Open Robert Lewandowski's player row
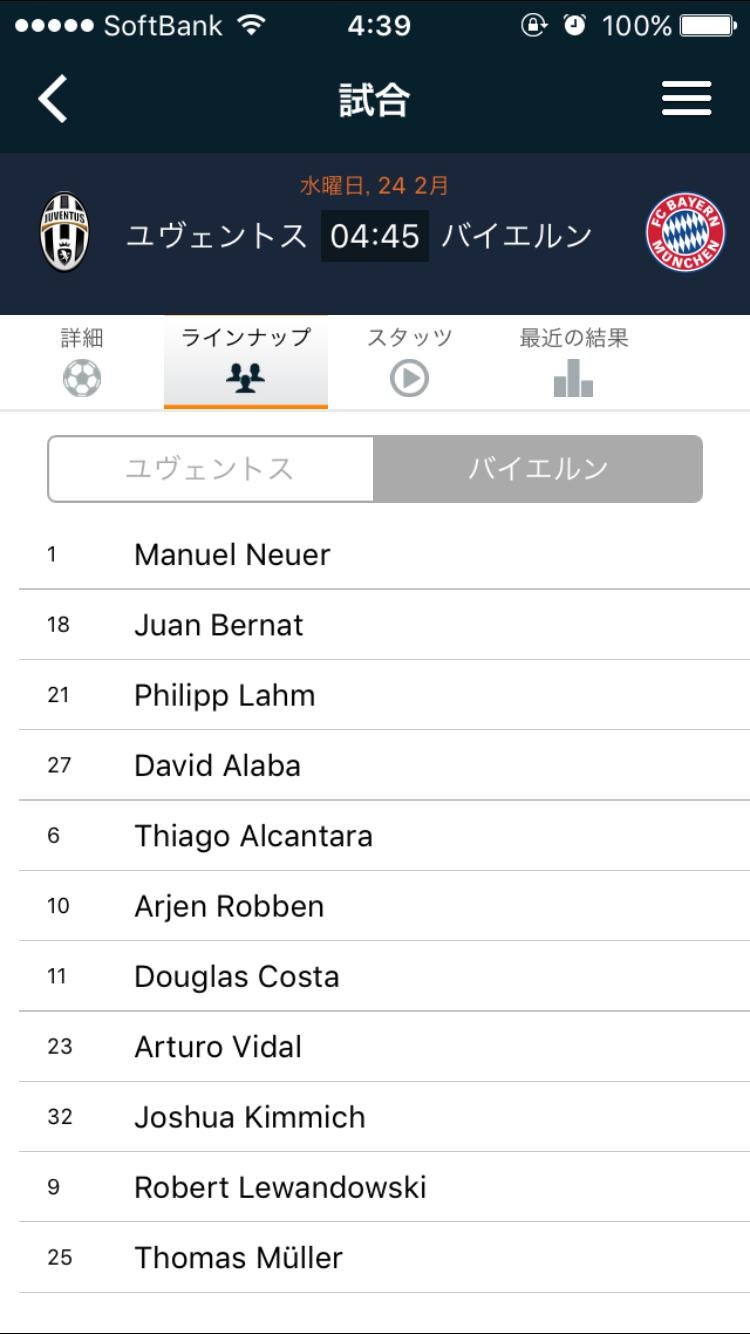 (x=280, y=1187)
